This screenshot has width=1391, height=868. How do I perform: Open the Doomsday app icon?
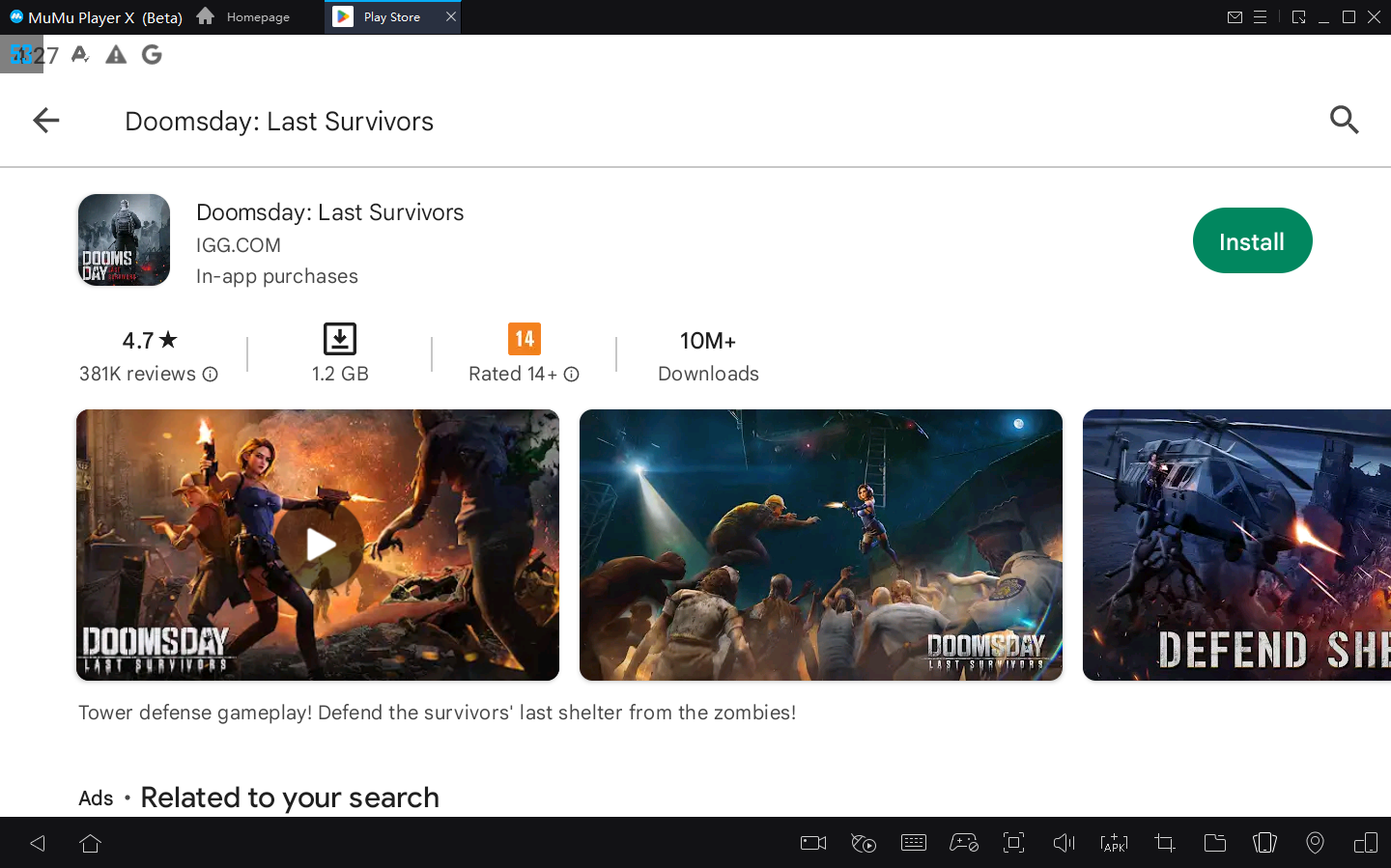pos(125,240)
